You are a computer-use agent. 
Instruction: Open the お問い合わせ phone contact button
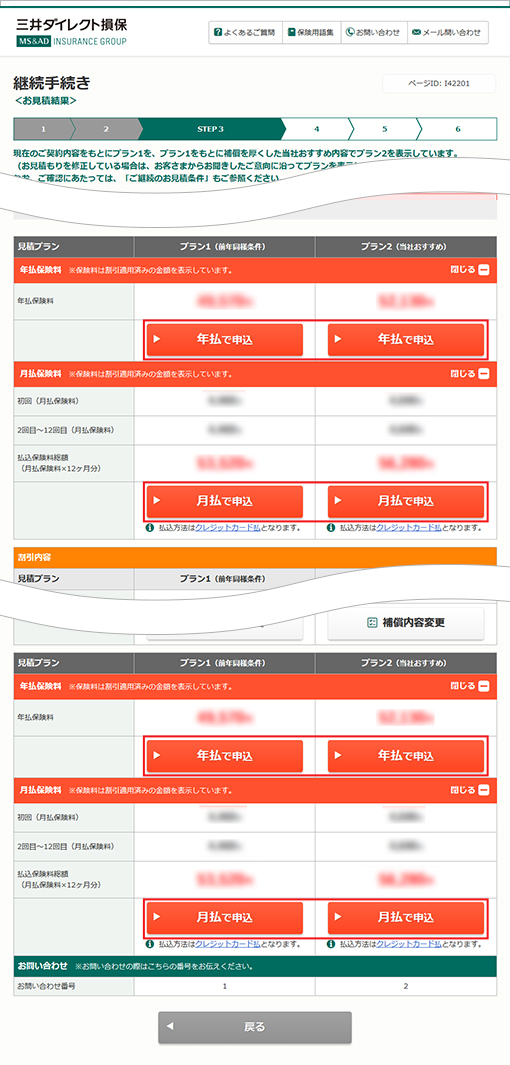374,33
